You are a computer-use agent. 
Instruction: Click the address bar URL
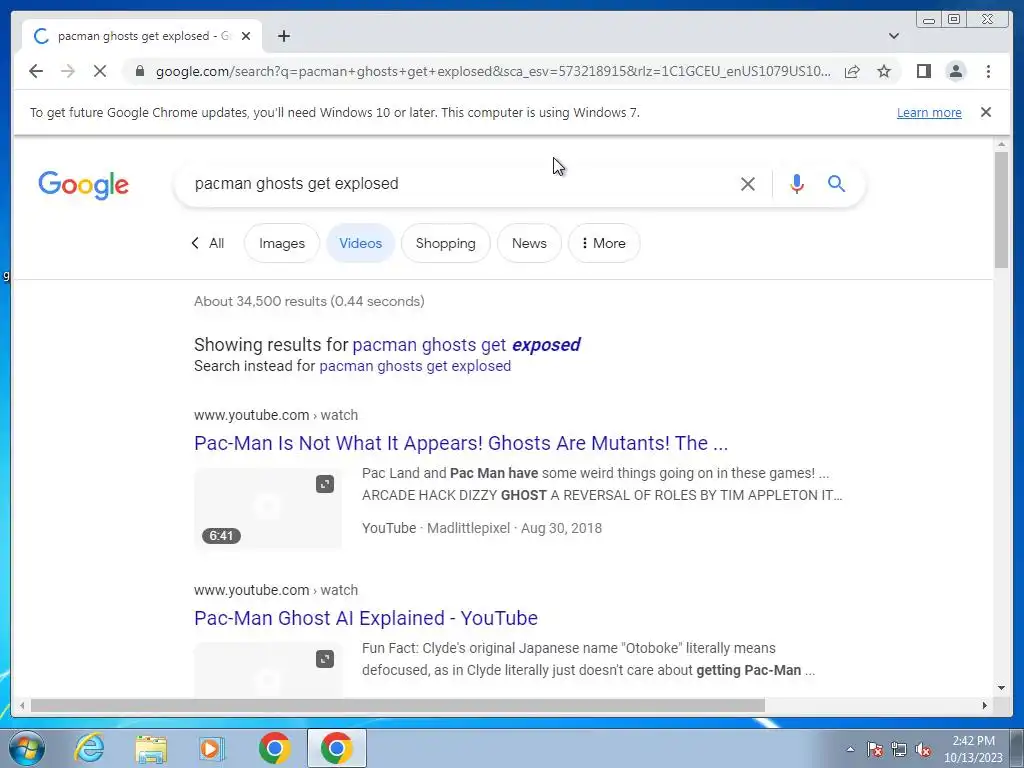click(493, 71)
